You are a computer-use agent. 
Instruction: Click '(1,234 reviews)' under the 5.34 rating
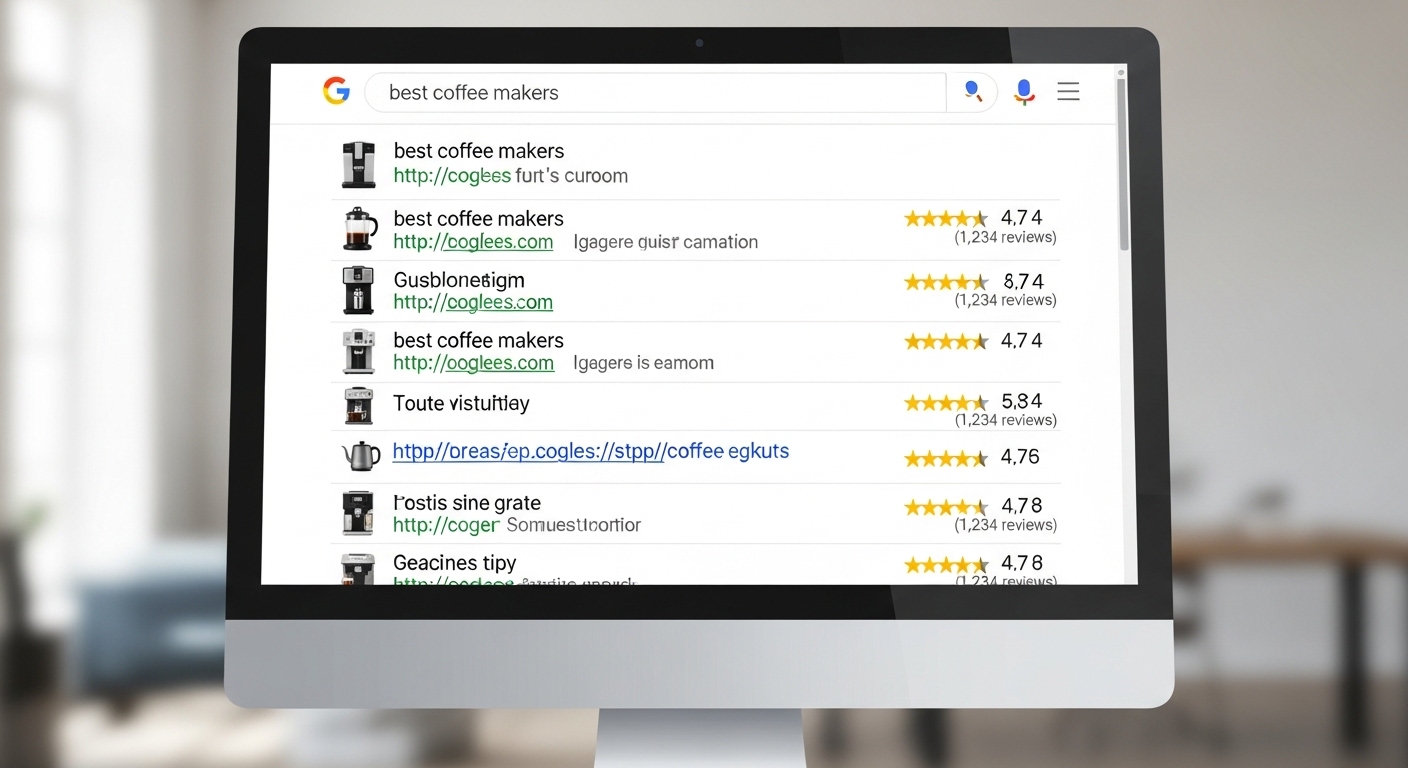click(1005, 420)
